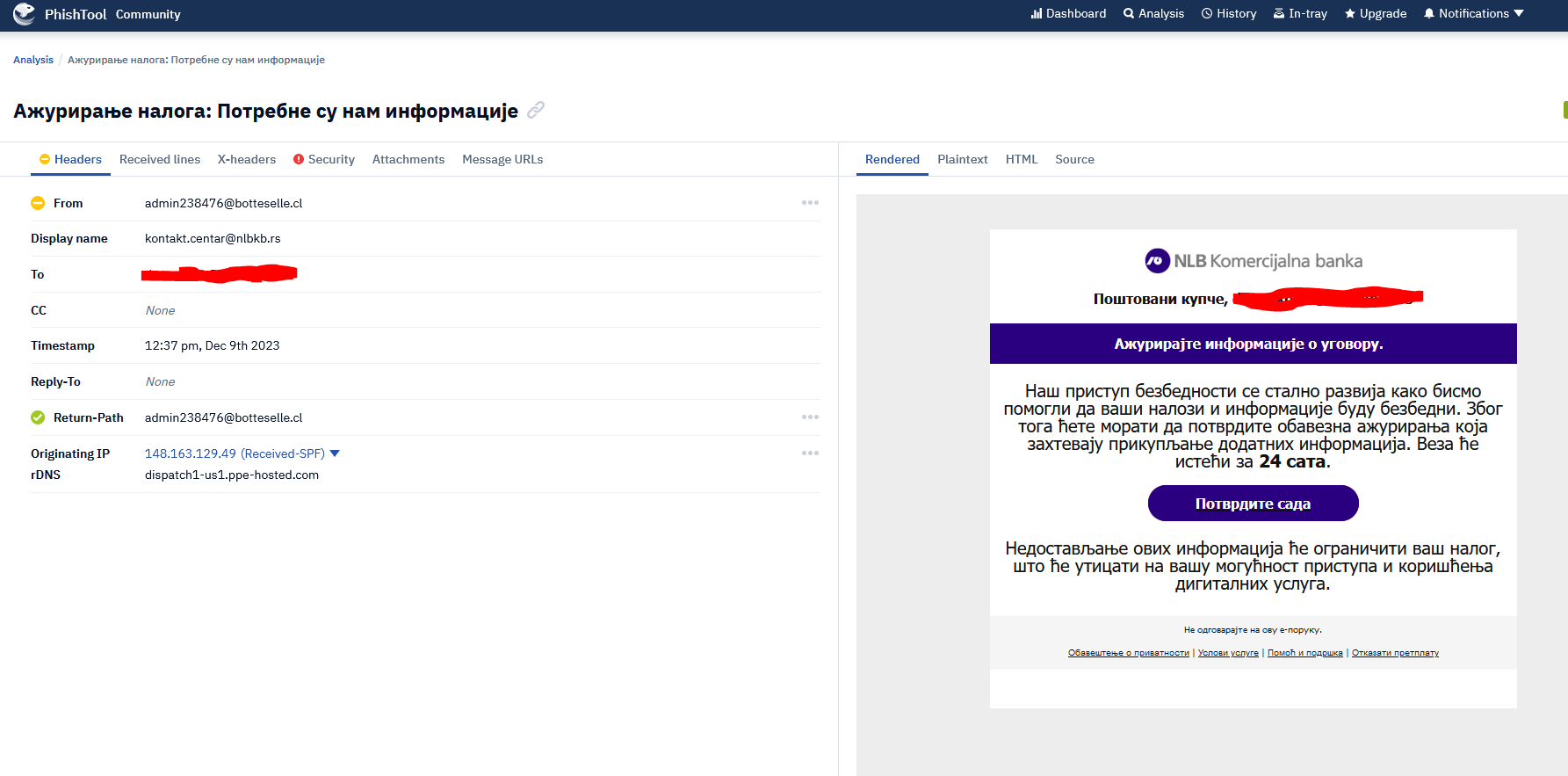Switch to the Received lines tab
The image size is (1568, 776).
[x=160, y=159]
